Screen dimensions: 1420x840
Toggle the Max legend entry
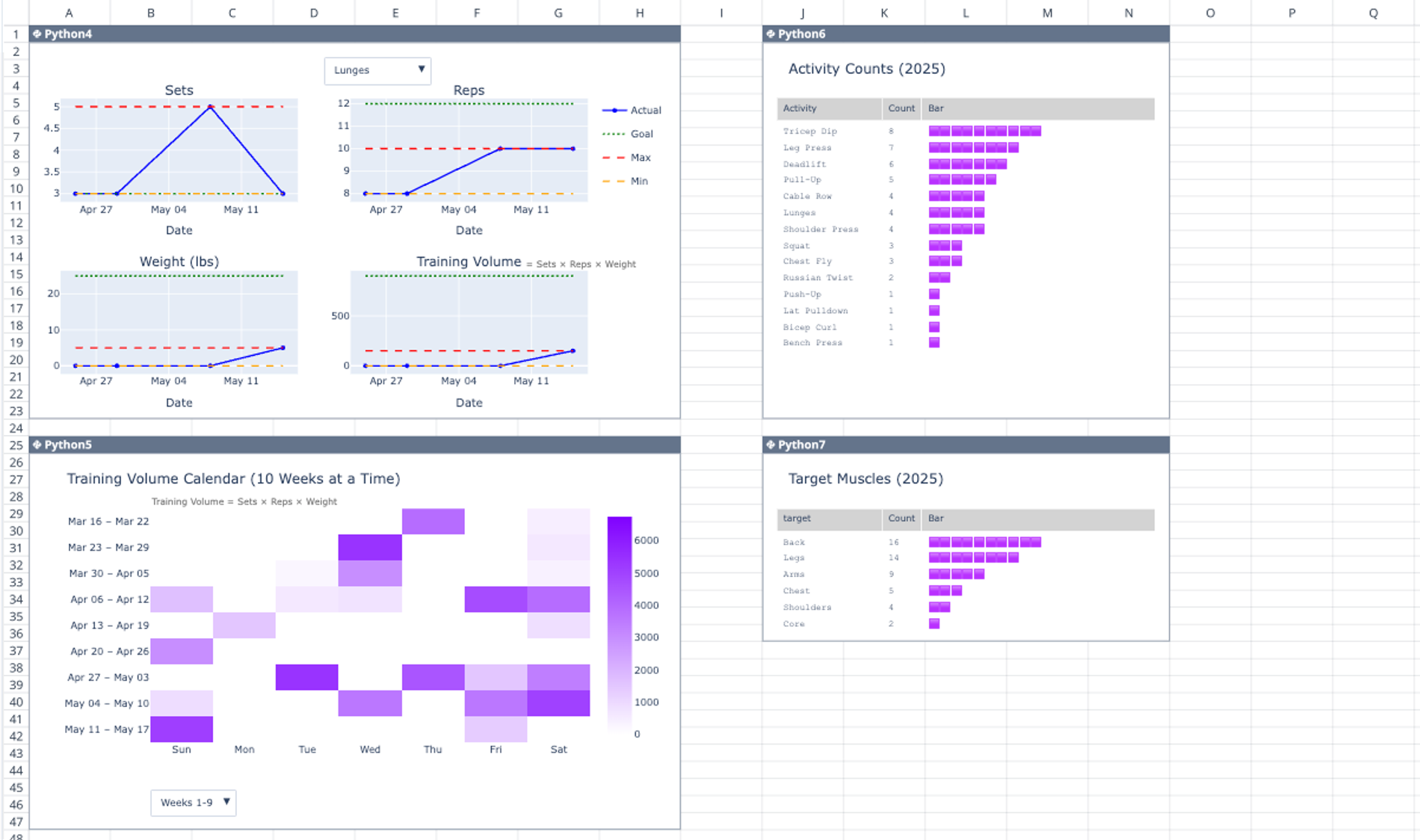[627, 158]
